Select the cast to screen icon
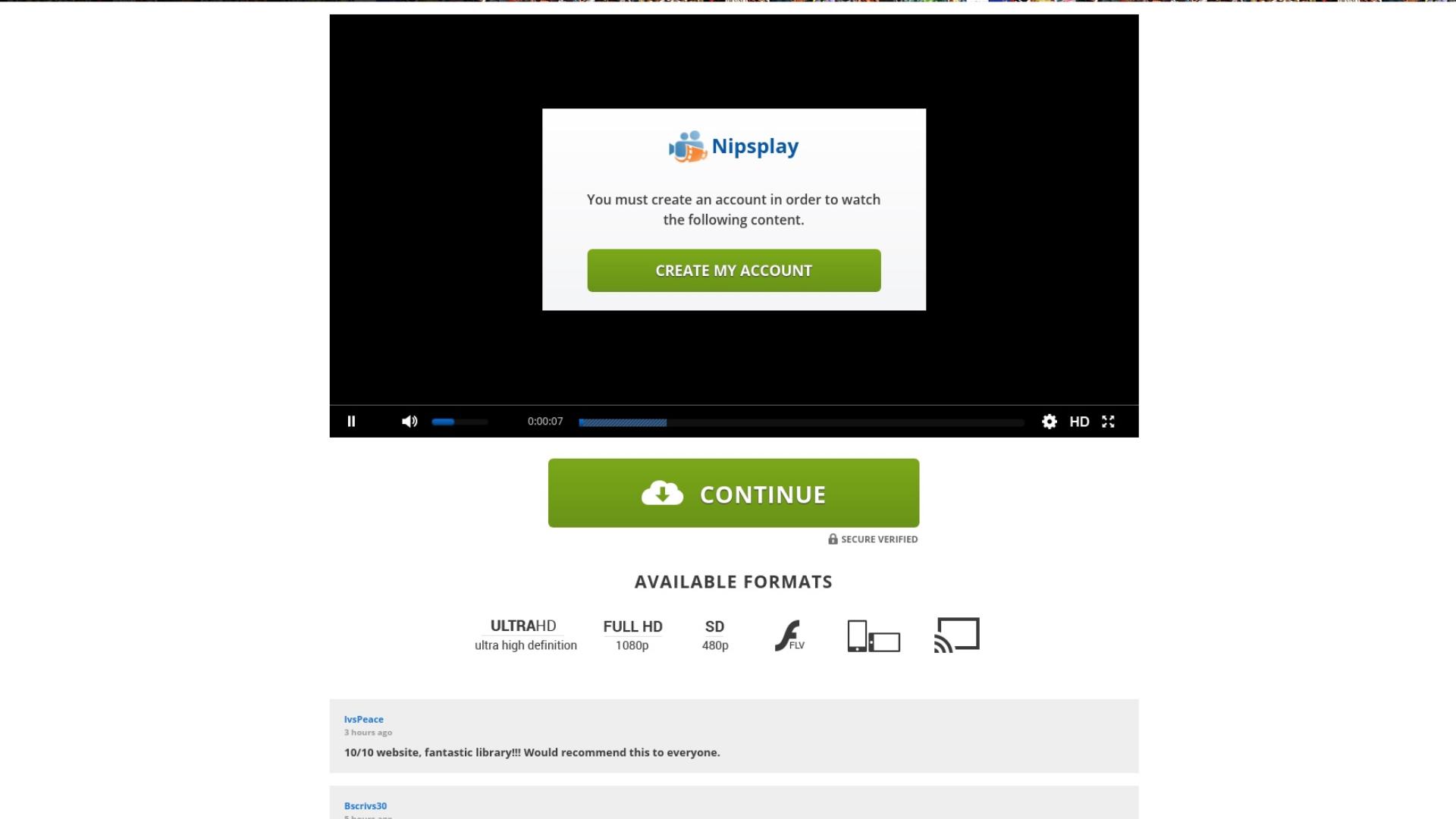The image size is (1456, 819). tap(957, 635)
